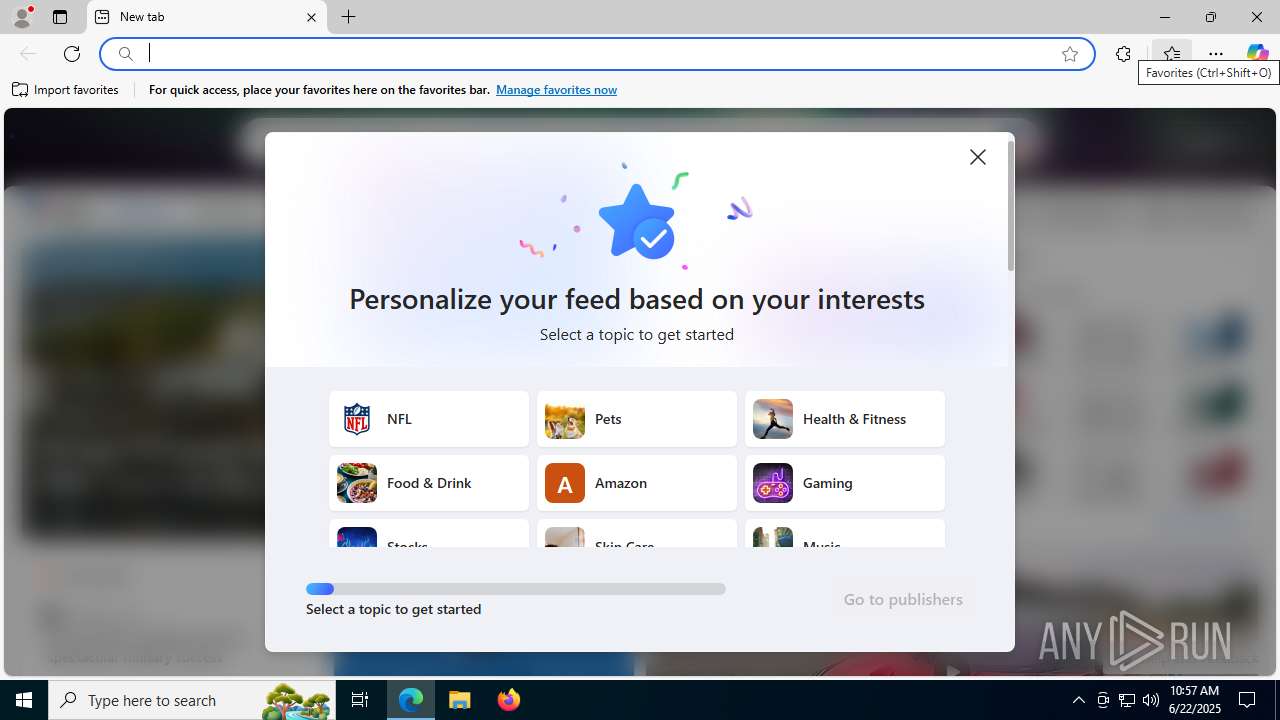This screenshot has height=720, width=1280.
Task: Click the dialog vertical scrollbar
Action: 1010,207
